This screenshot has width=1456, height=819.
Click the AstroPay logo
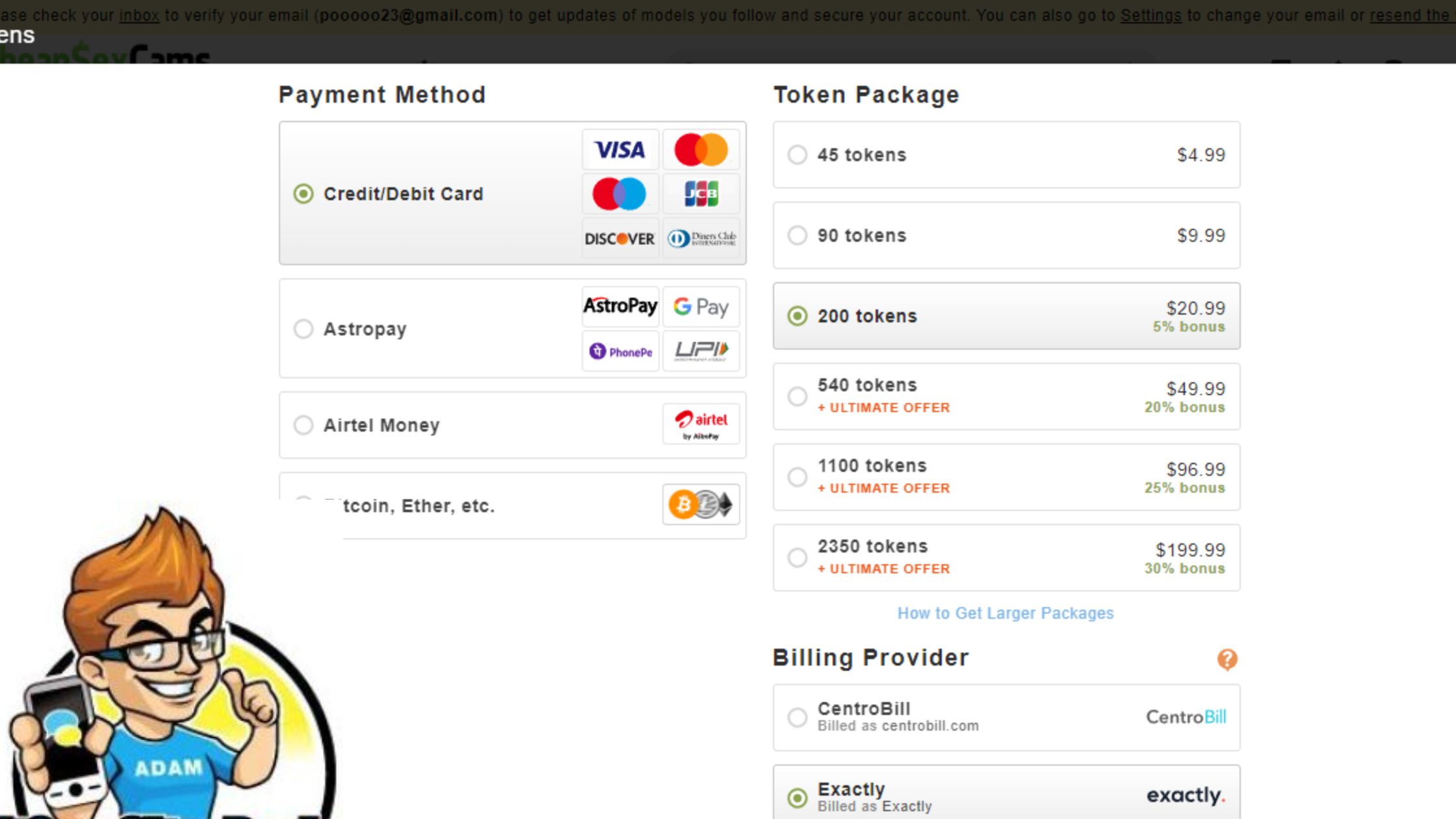click(620, 306)
